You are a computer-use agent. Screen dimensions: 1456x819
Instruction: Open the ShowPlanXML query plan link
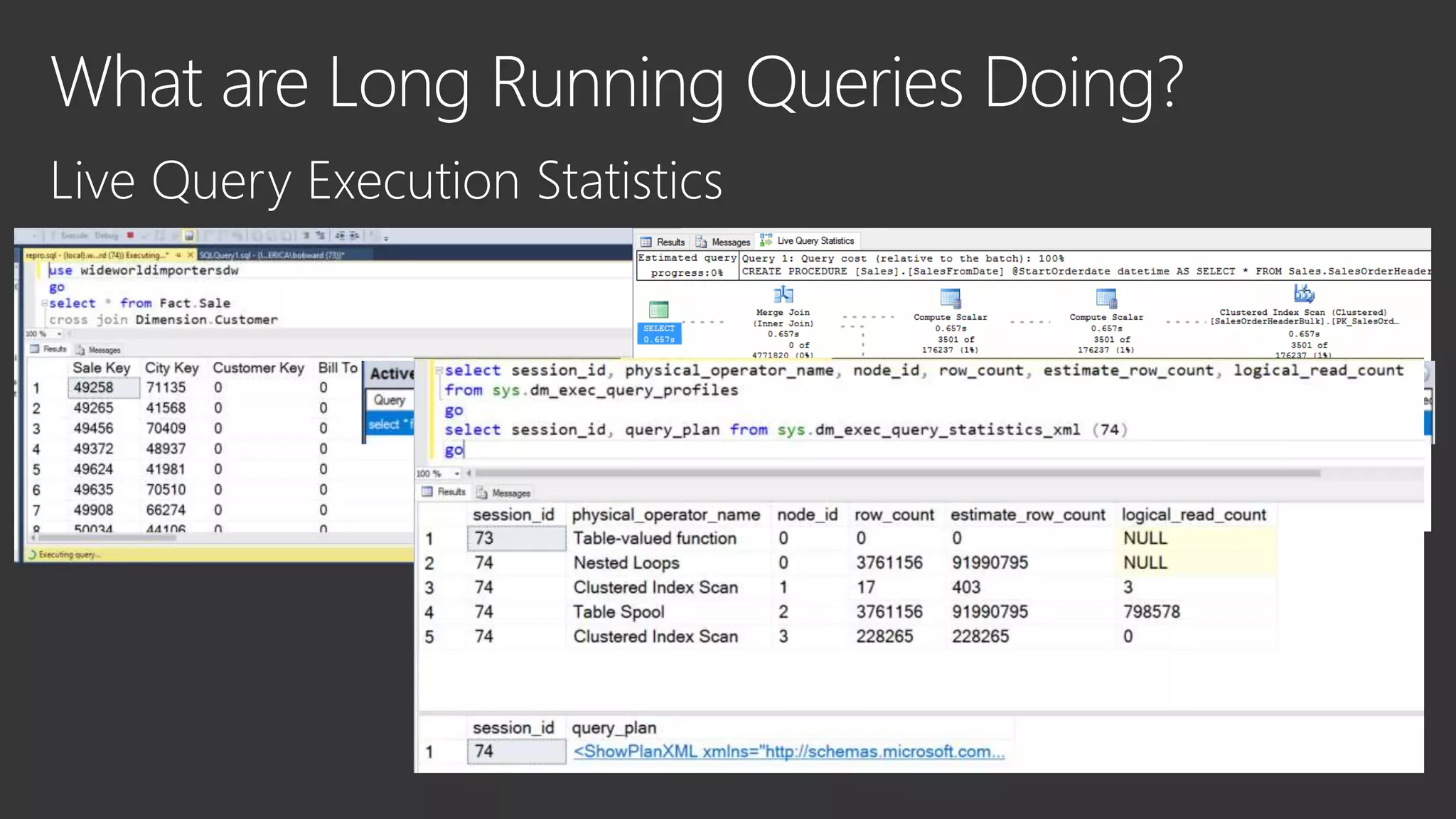(788, 751)
